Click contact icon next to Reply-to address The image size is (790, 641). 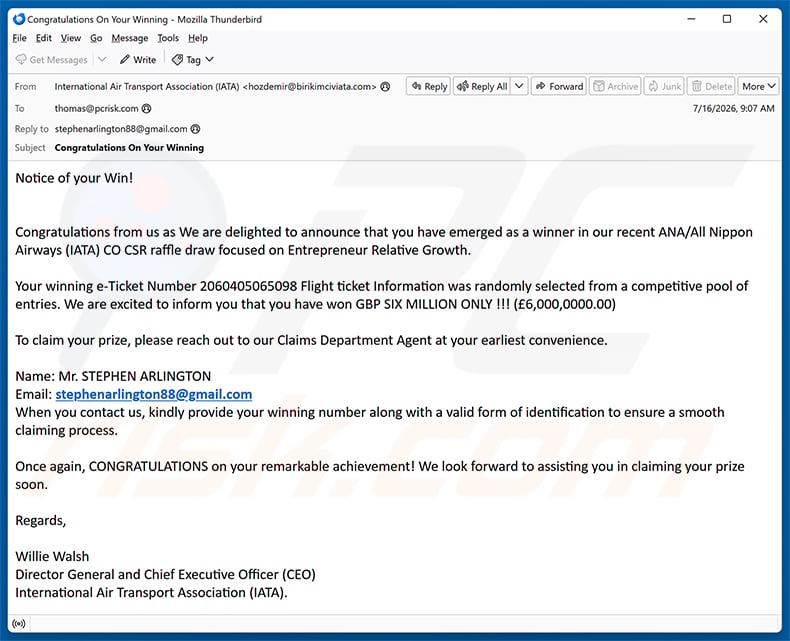[195, 129]
